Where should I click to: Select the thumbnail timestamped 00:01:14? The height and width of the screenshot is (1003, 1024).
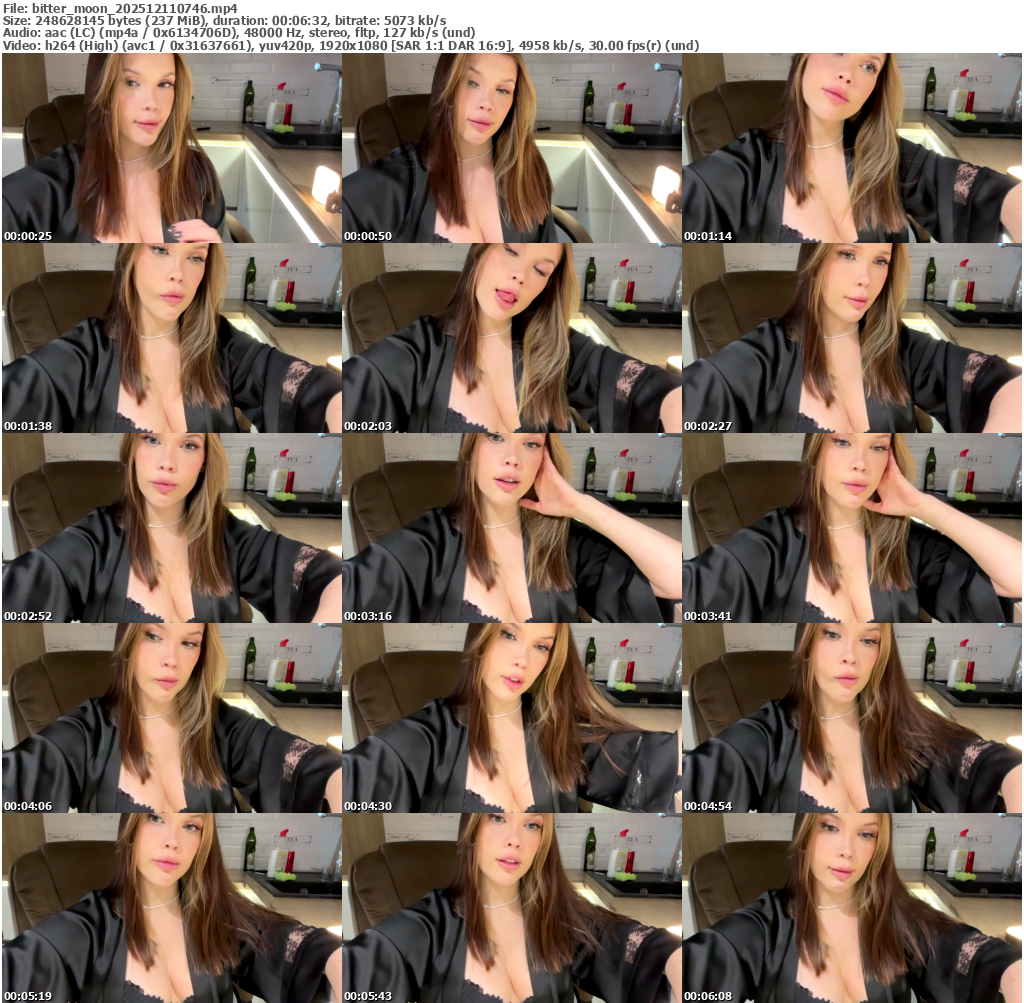point(852,148)
